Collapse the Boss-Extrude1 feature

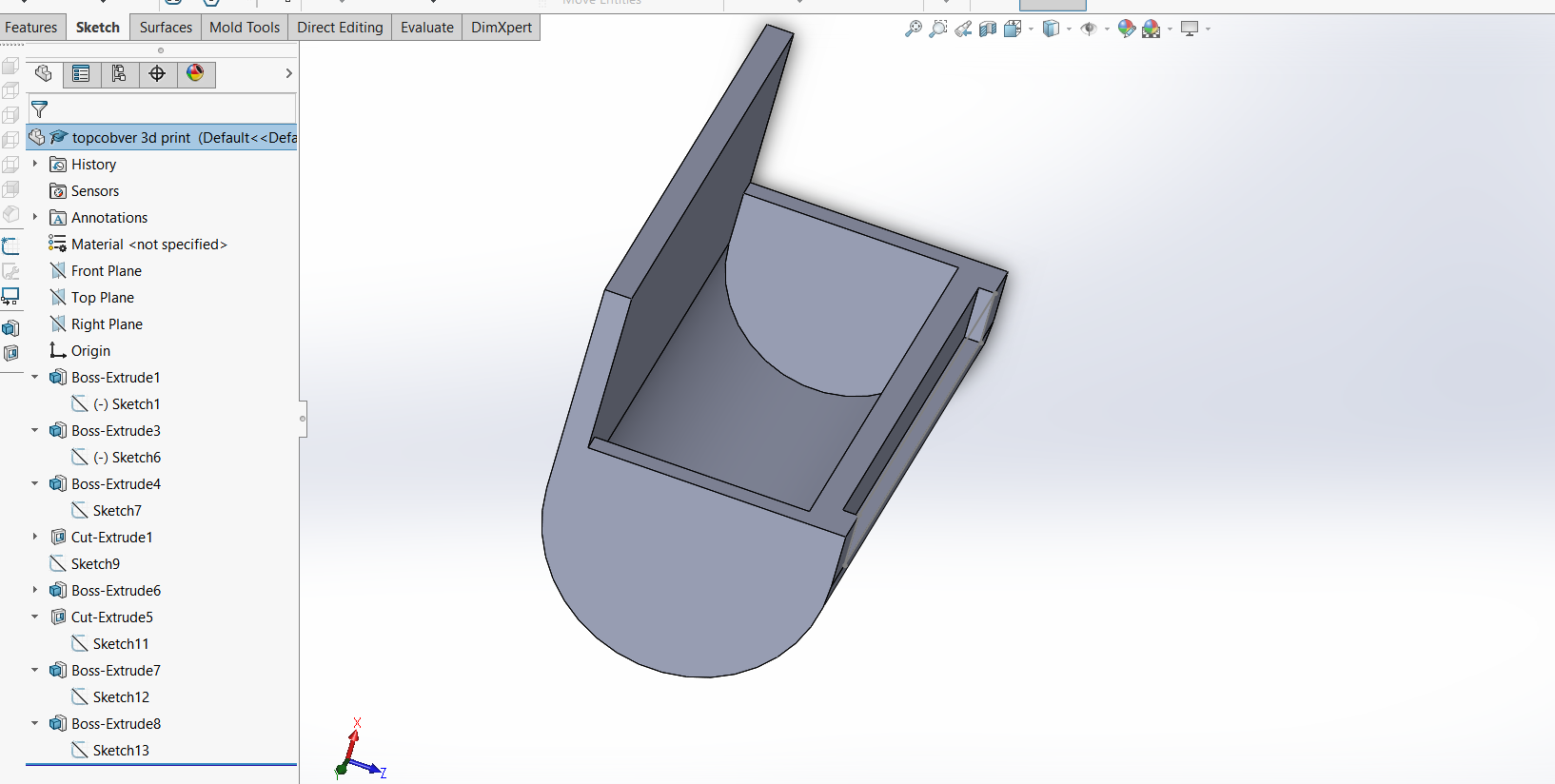(x=35, y=377)
